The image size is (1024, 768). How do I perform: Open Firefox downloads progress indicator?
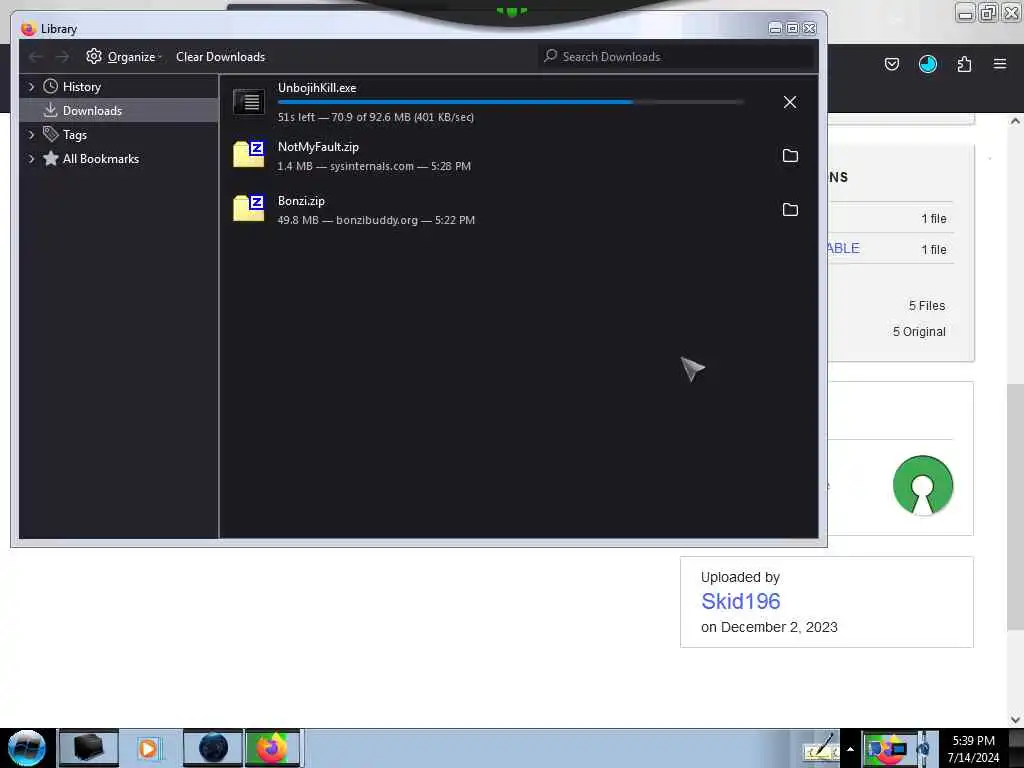tap(927, 64)
